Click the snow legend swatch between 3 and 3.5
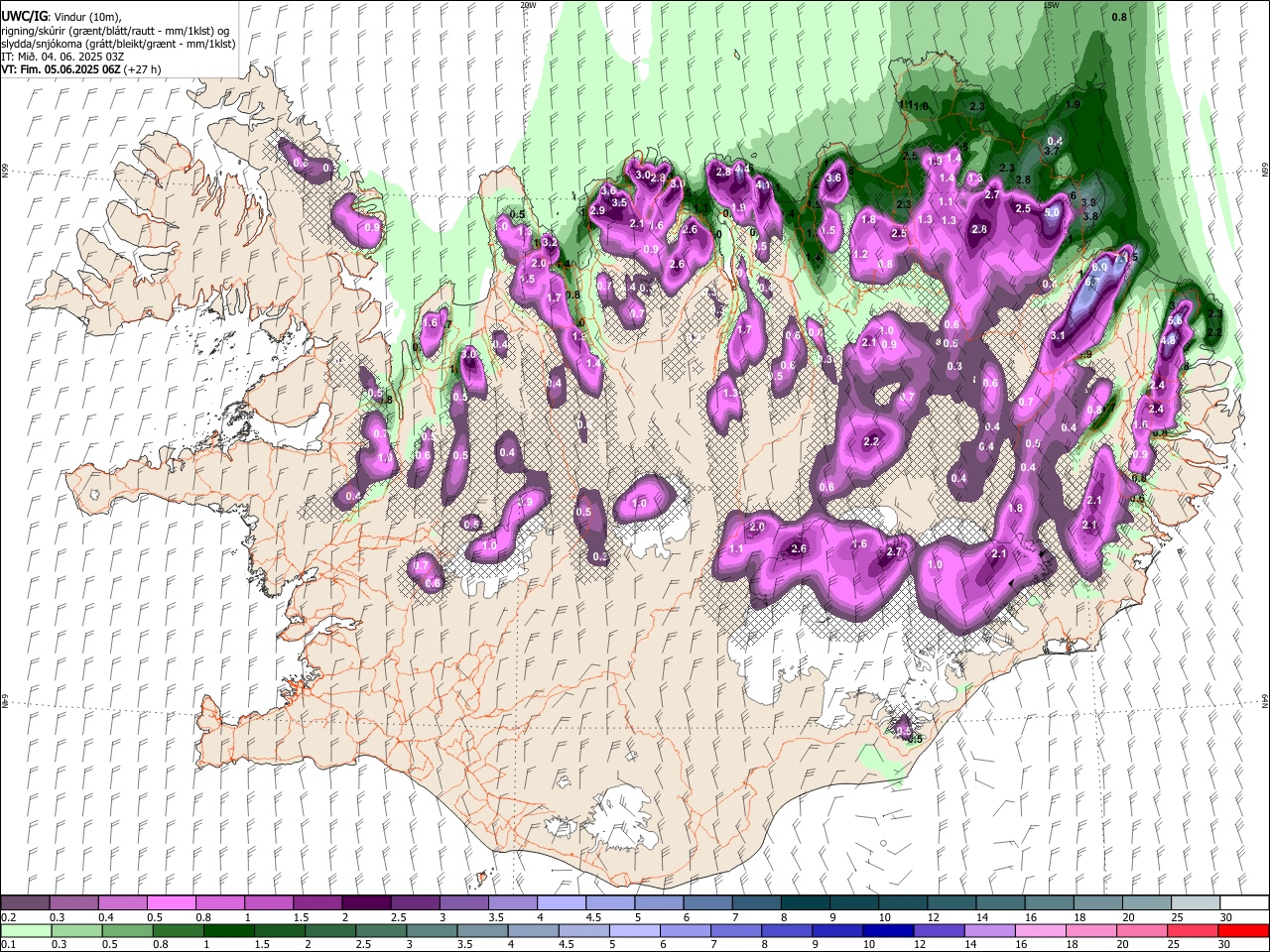Screen dimensions: 1270x952 [x=463, y=903]
